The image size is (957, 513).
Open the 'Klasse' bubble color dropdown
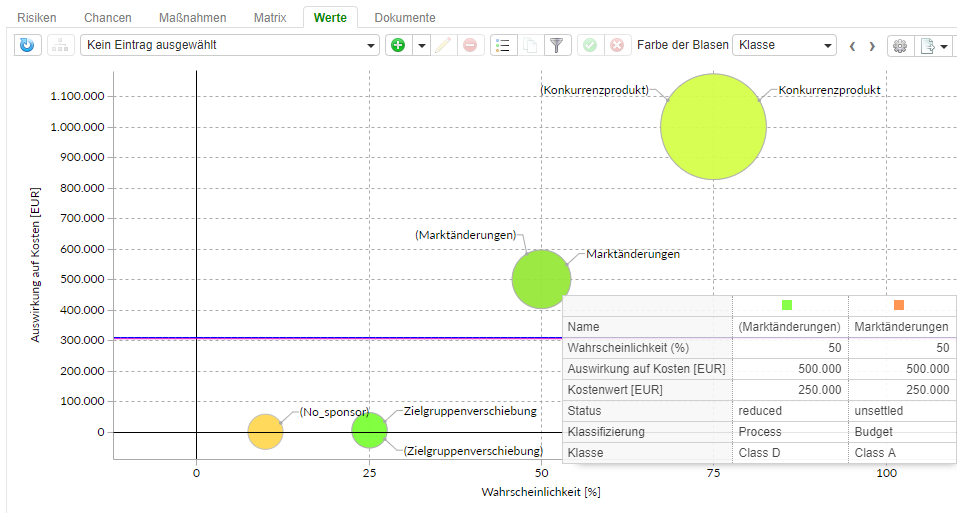784,45
